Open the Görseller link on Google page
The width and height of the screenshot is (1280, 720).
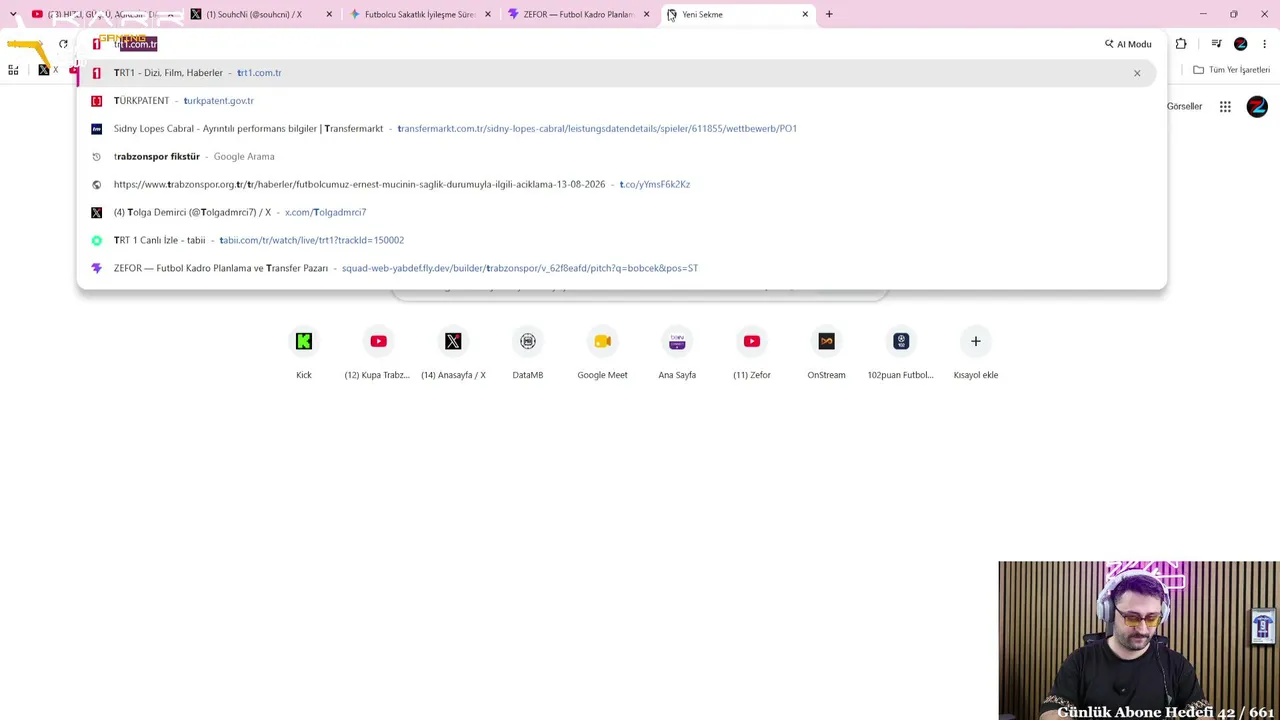point(1184,106)
